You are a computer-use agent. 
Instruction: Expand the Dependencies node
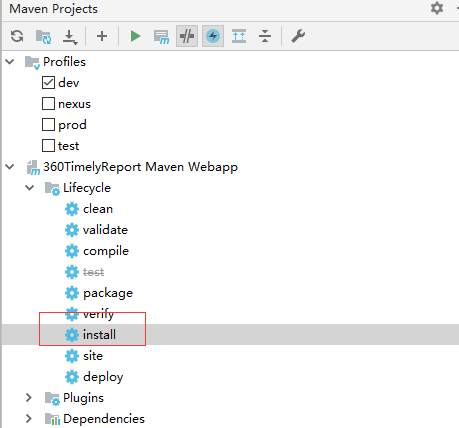tap(29, 419)
